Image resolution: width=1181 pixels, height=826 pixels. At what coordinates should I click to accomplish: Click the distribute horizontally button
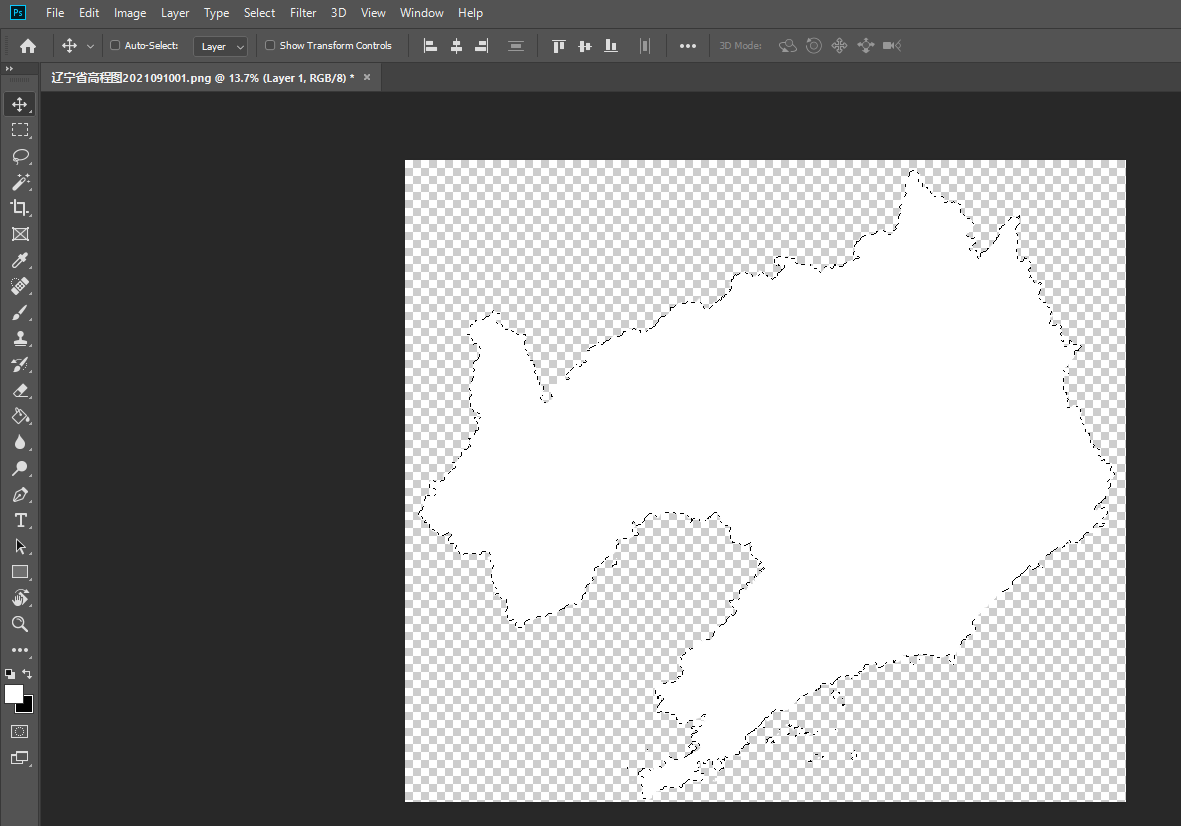pos(645,46)
